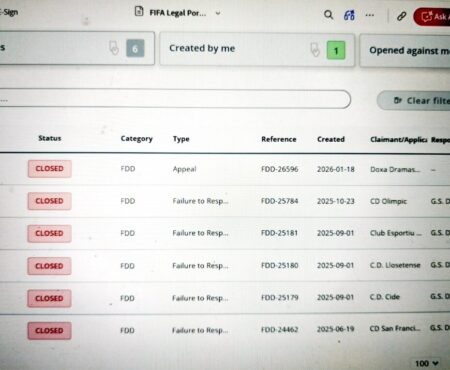Screen dimensions: 450x370
Task: Click FDD category in the Appeal row
Action: click(x=128, y=169)
